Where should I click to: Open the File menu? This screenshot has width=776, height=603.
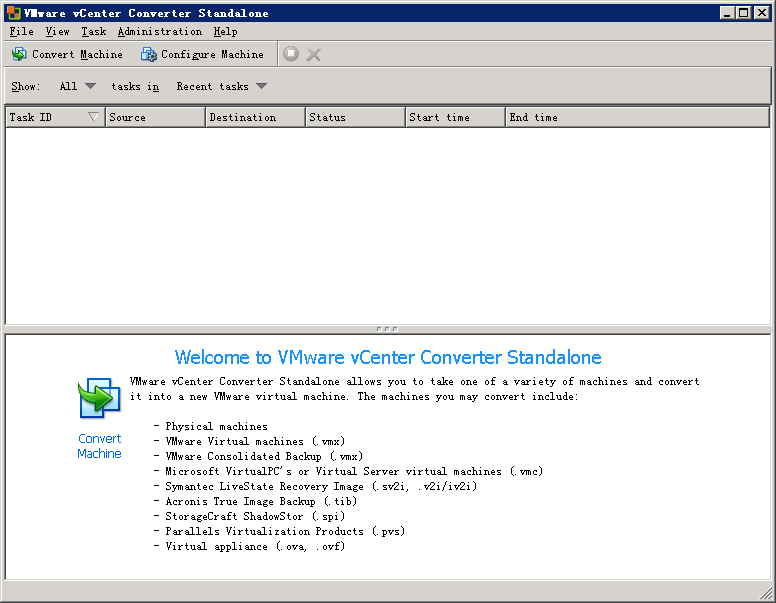click(21, 32)
